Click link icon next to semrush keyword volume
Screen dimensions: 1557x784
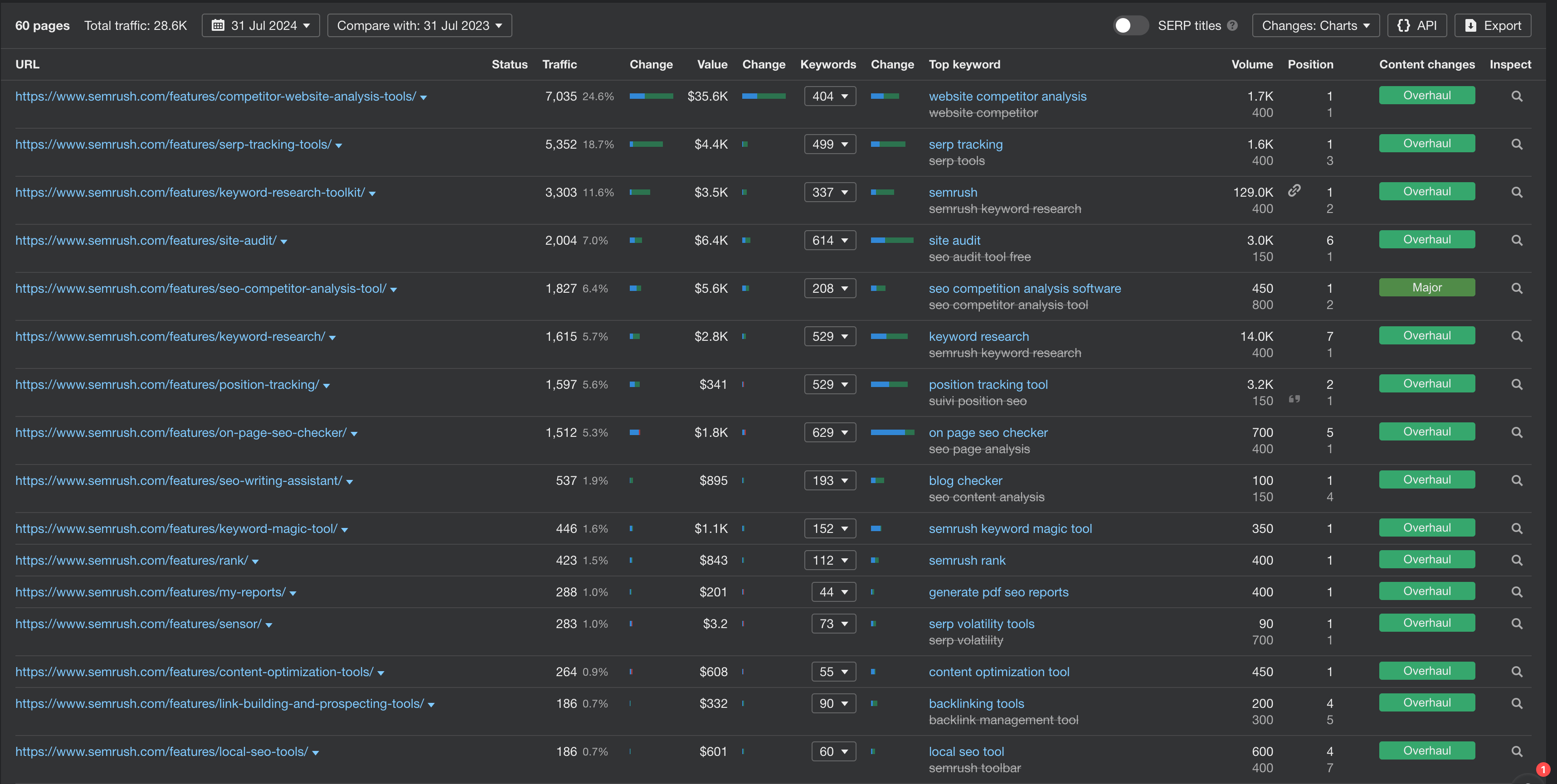[x=1294, y=191]
